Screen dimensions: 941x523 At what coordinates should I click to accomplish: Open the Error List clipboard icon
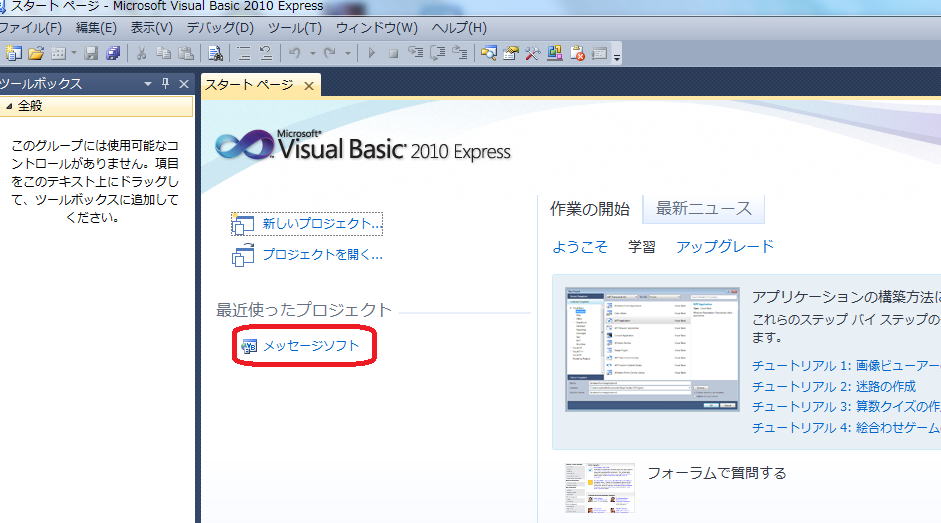coord(577,53)
